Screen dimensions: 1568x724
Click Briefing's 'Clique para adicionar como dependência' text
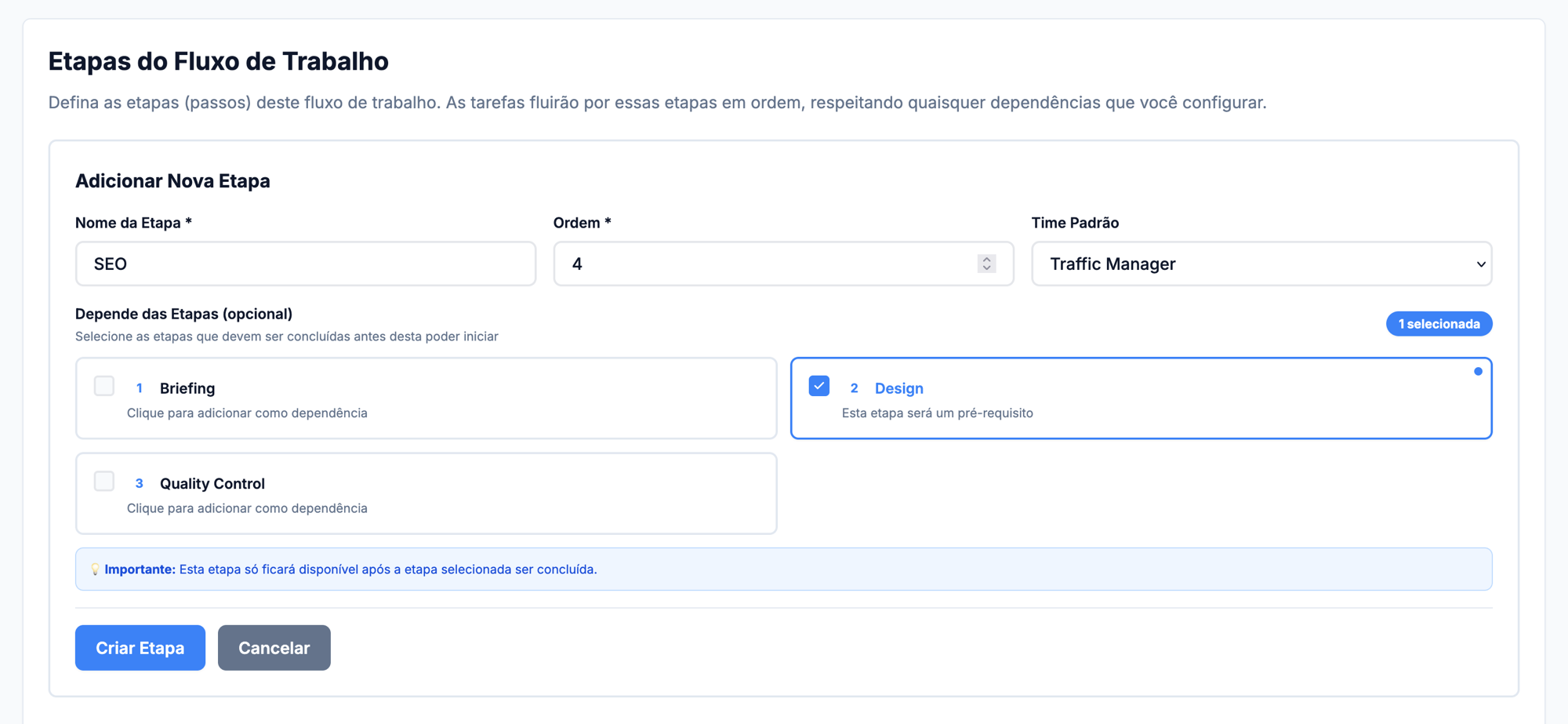247,413
